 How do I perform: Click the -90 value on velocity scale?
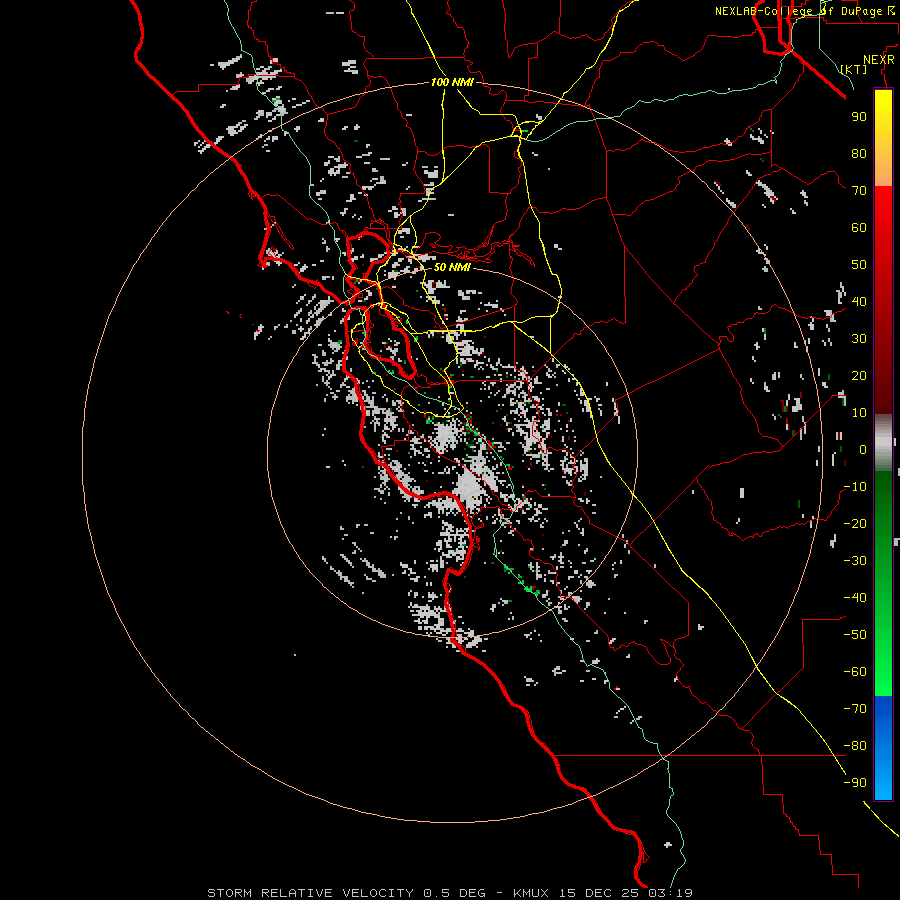[855, 783]
